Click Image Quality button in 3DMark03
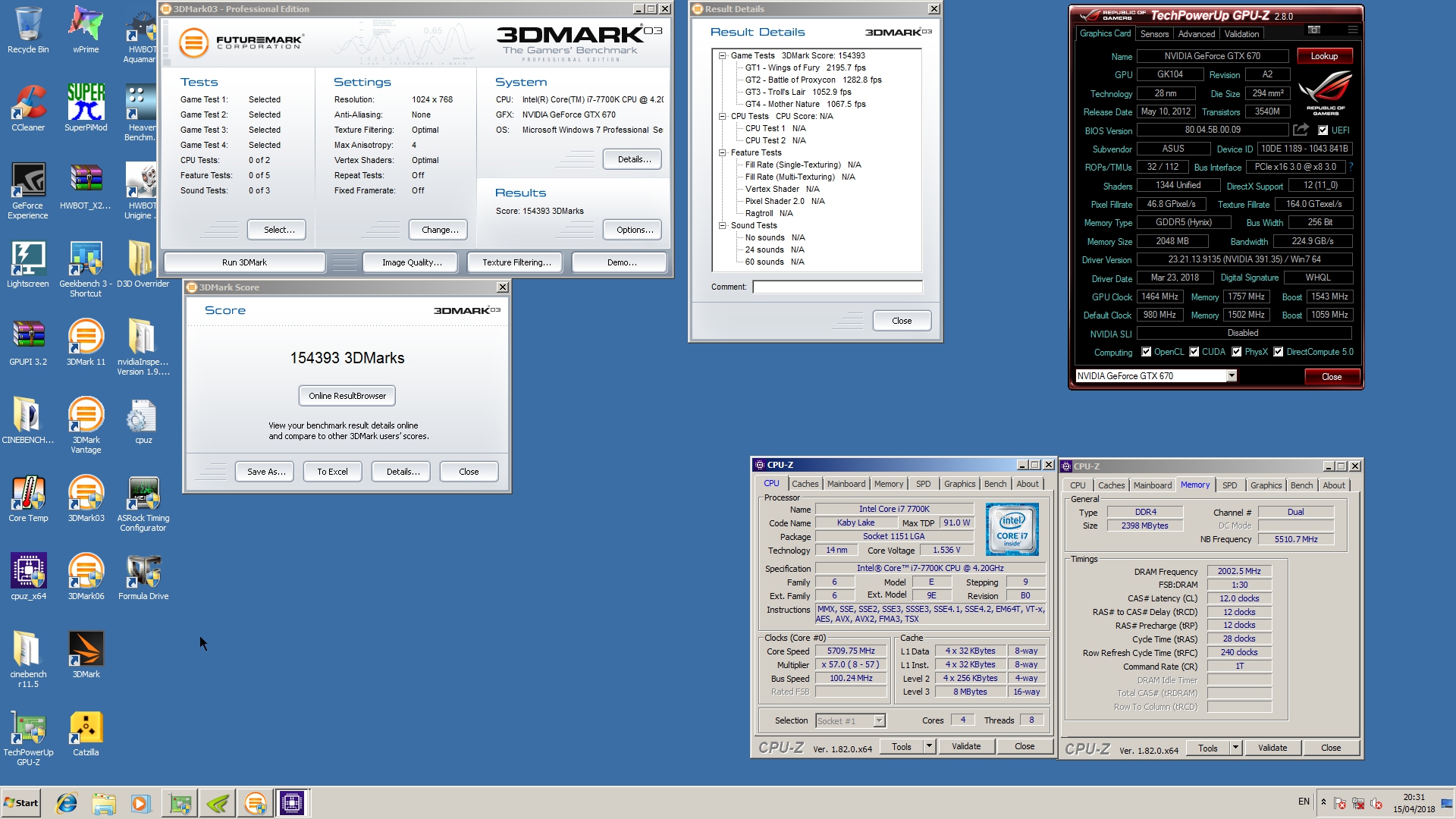The image size is (1456, 819). point(412,262)
